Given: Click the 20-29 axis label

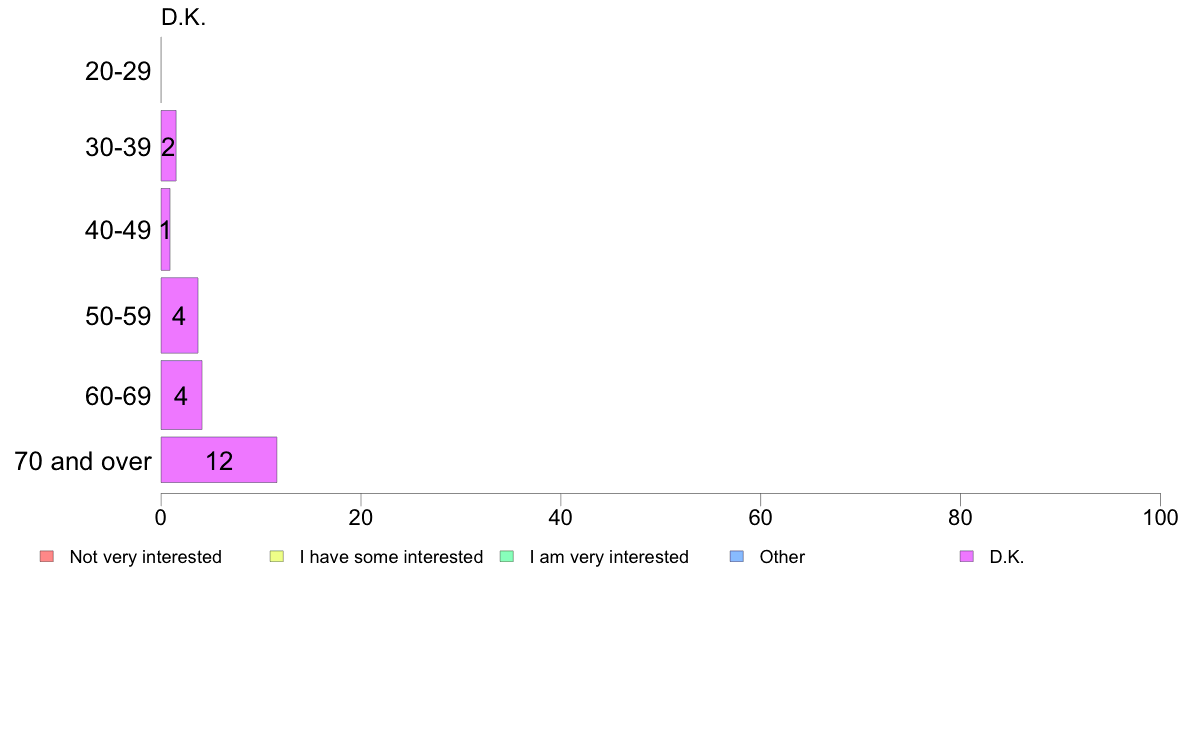Looking at the screenshot, I should pos(118,71).
